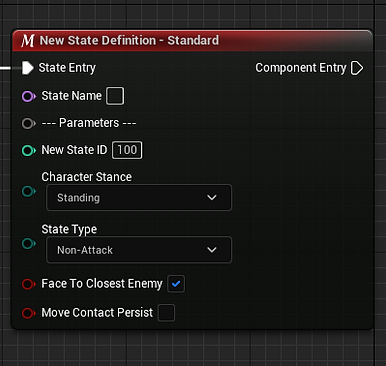Click the red Move Contact Persist pin
The height and width of the screenshot is (366, 386).
(29, 313)
